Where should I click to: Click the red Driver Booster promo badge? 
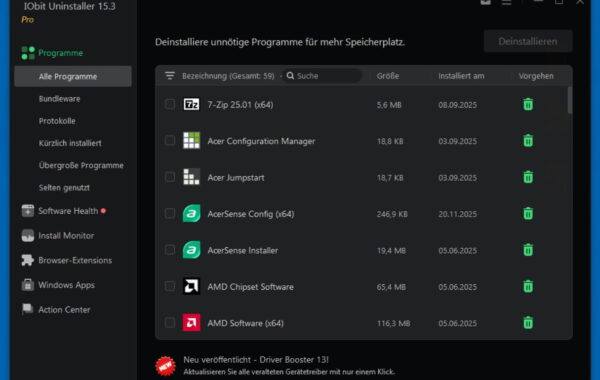tap(166, 366)
